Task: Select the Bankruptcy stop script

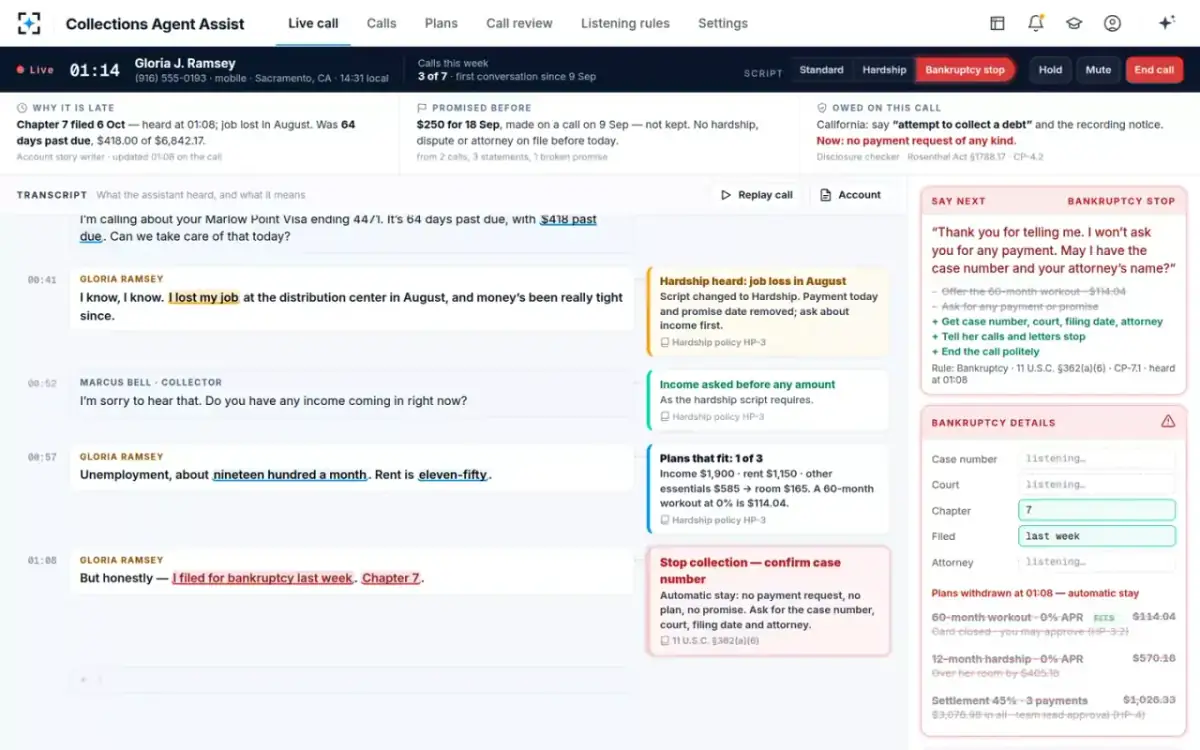Action: click(x=965, y=70)
